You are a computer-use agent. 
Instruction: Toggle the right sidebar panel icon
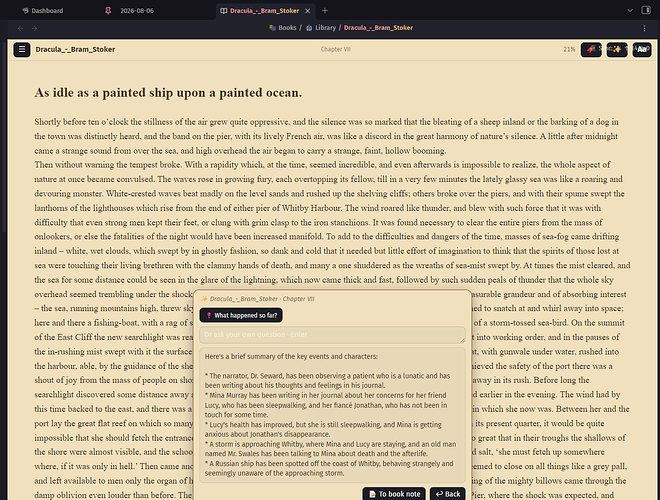pyautogui.click(x=646, y=10)
